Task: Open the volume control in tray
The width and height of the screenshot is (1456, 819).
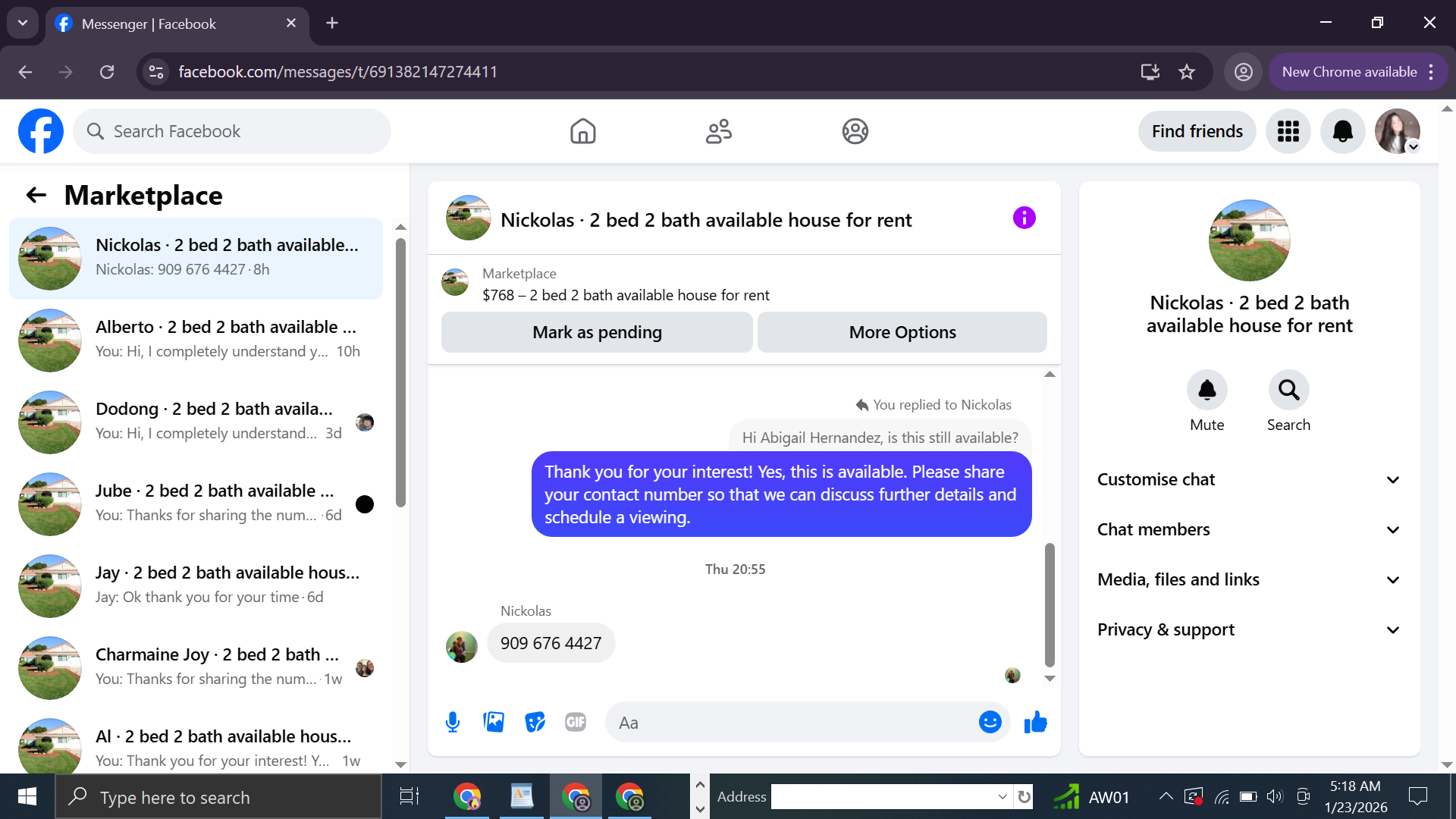Action: click(1274, 796)
